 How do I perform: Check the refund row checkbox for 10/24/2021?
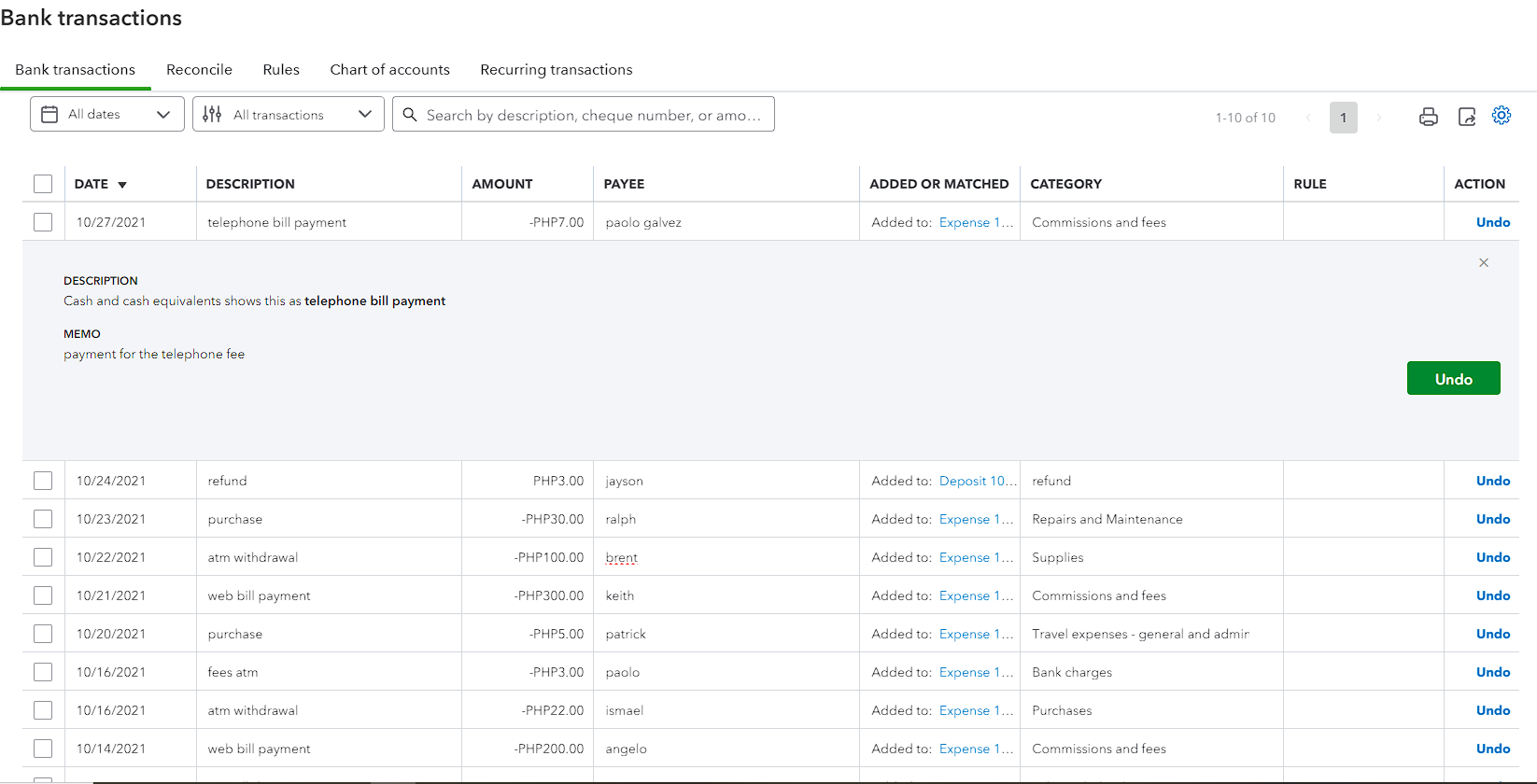point(43,481)
